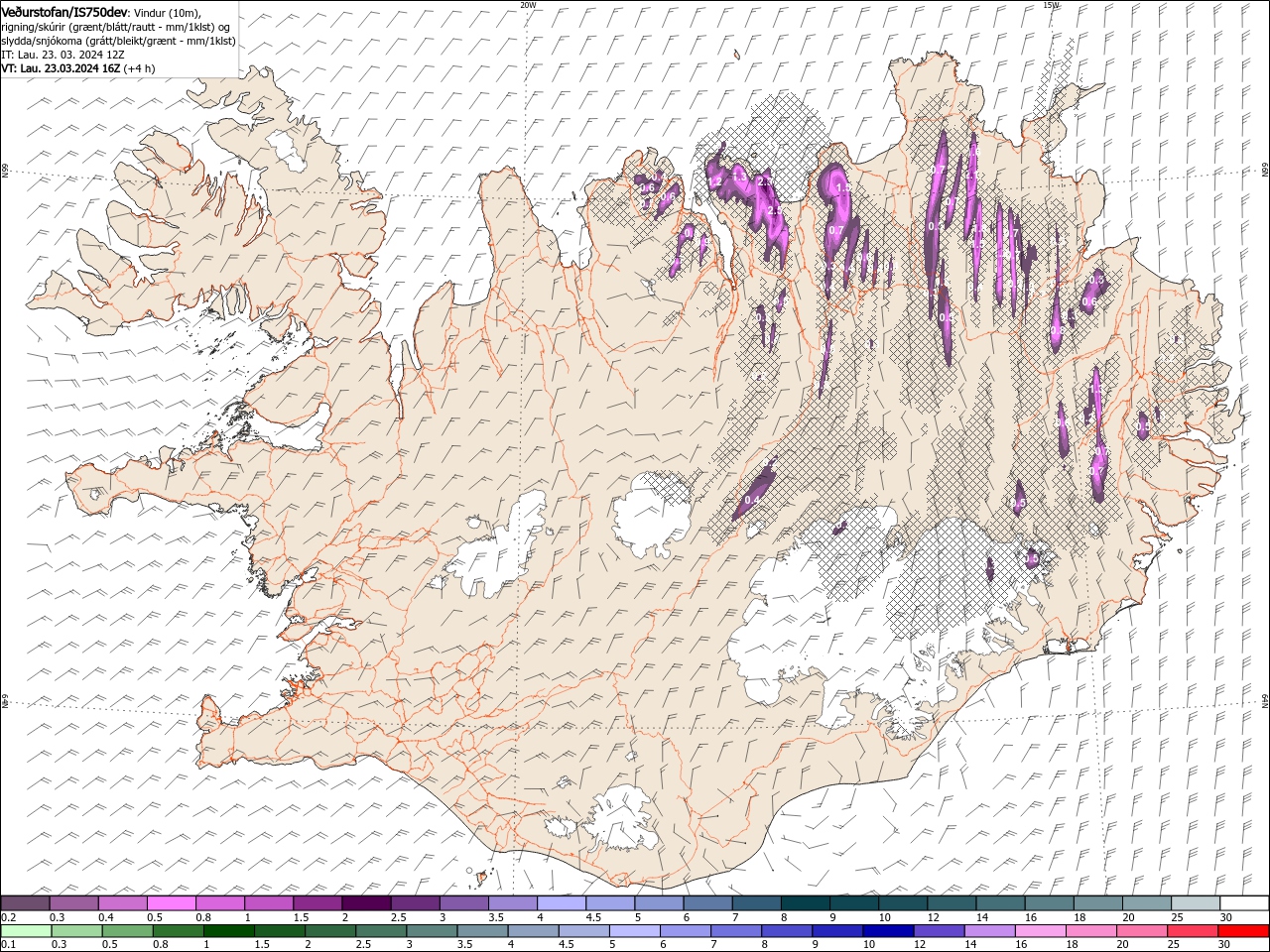Pick the grey-green 3 swatch in lower rain scale

pyautogui.click(x=432, y=931)
